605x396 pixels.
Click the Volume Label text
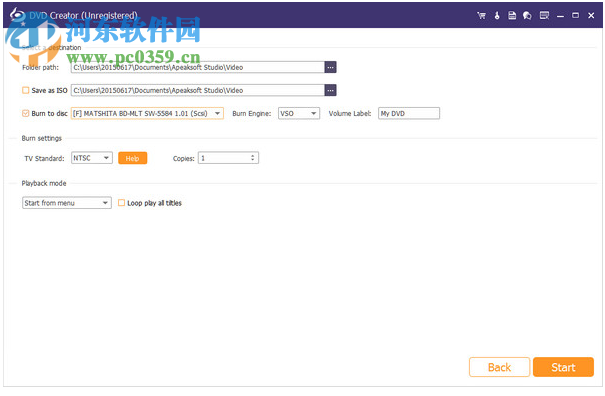(x=350, y=113)
